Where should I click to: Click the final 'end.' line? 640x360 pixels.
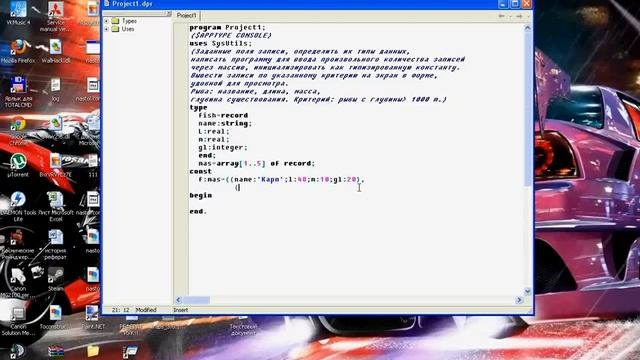coord(198,211)
